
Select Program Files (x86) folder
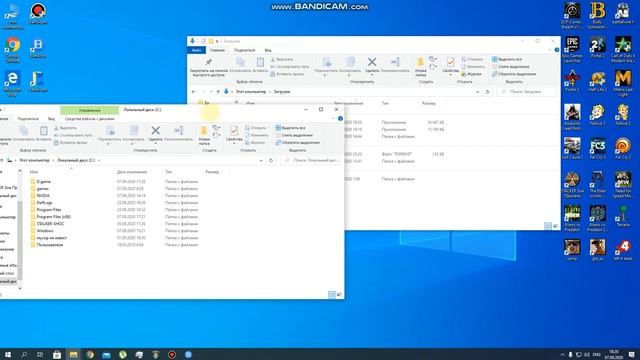pyautogui.click(x=114, y=217)
